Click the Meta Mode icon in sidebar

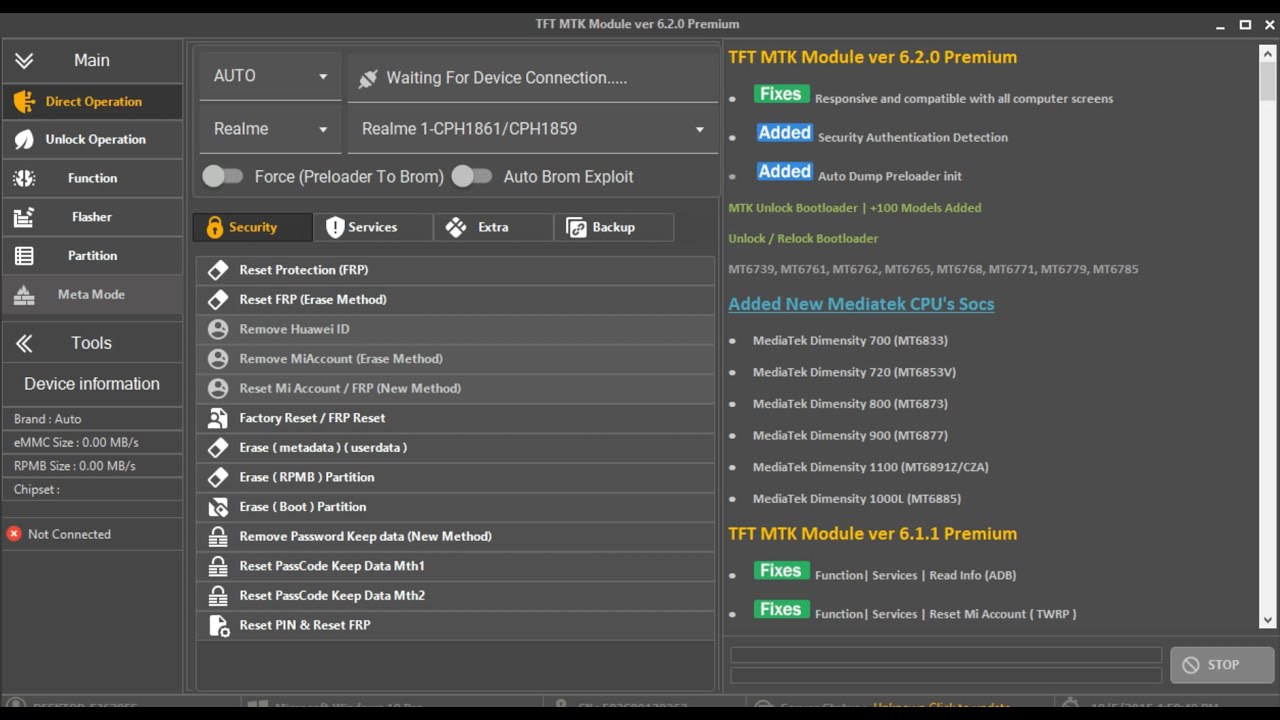[24, 295]
